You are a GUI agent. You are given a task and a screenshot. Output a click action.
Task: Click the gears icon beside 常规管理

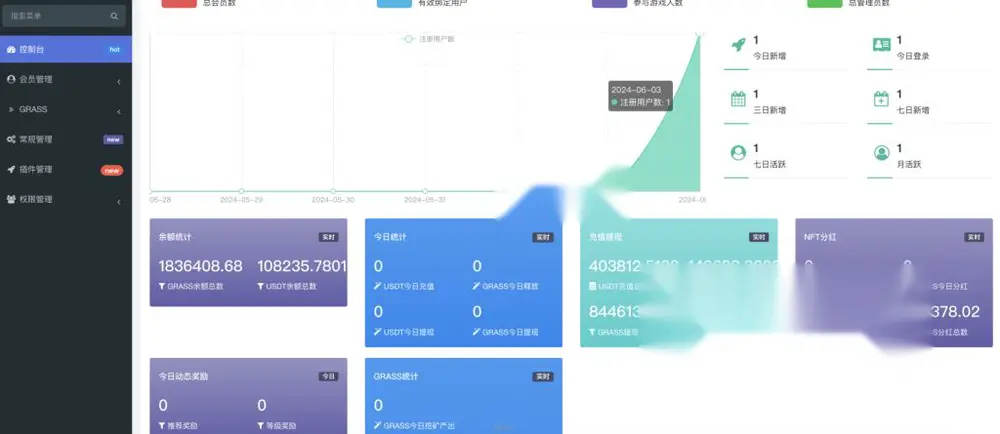[11, 140]
